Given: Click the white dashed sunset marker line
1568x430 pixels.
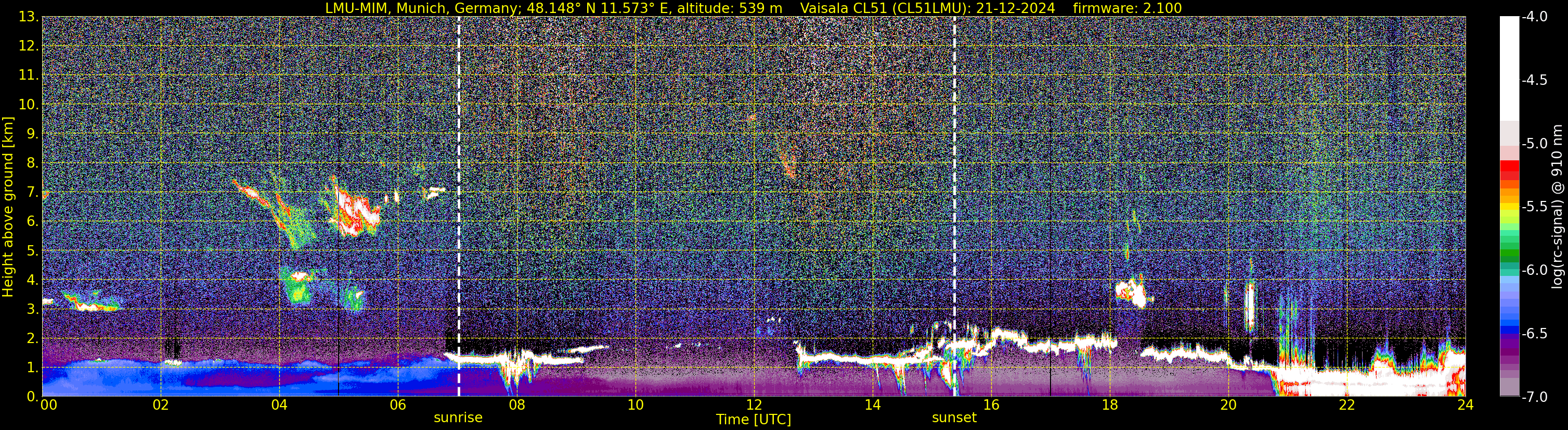Looking at the screenshot, I should [x=954, y=207].
